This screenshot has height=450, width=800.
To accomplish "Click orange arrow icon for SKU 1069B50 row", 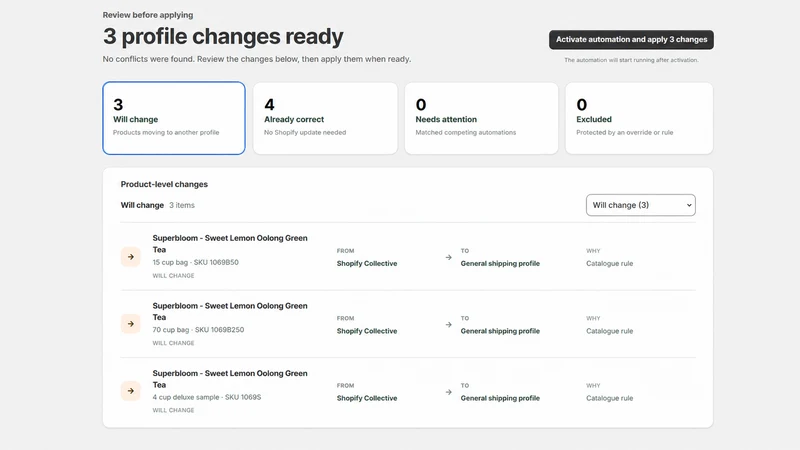I will pos(131,257).
